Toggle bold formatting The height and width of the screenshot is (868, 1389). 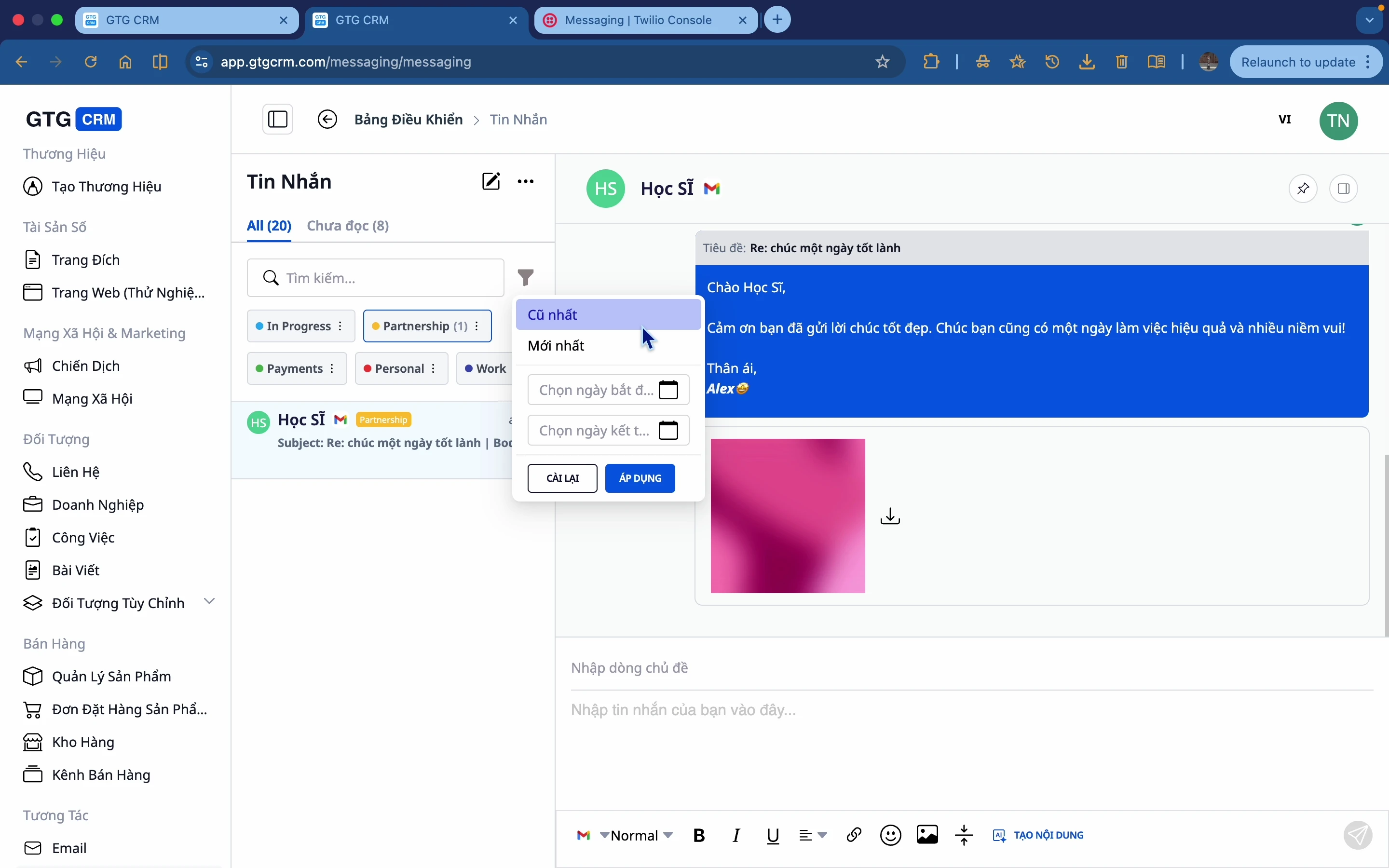point(699,835)
